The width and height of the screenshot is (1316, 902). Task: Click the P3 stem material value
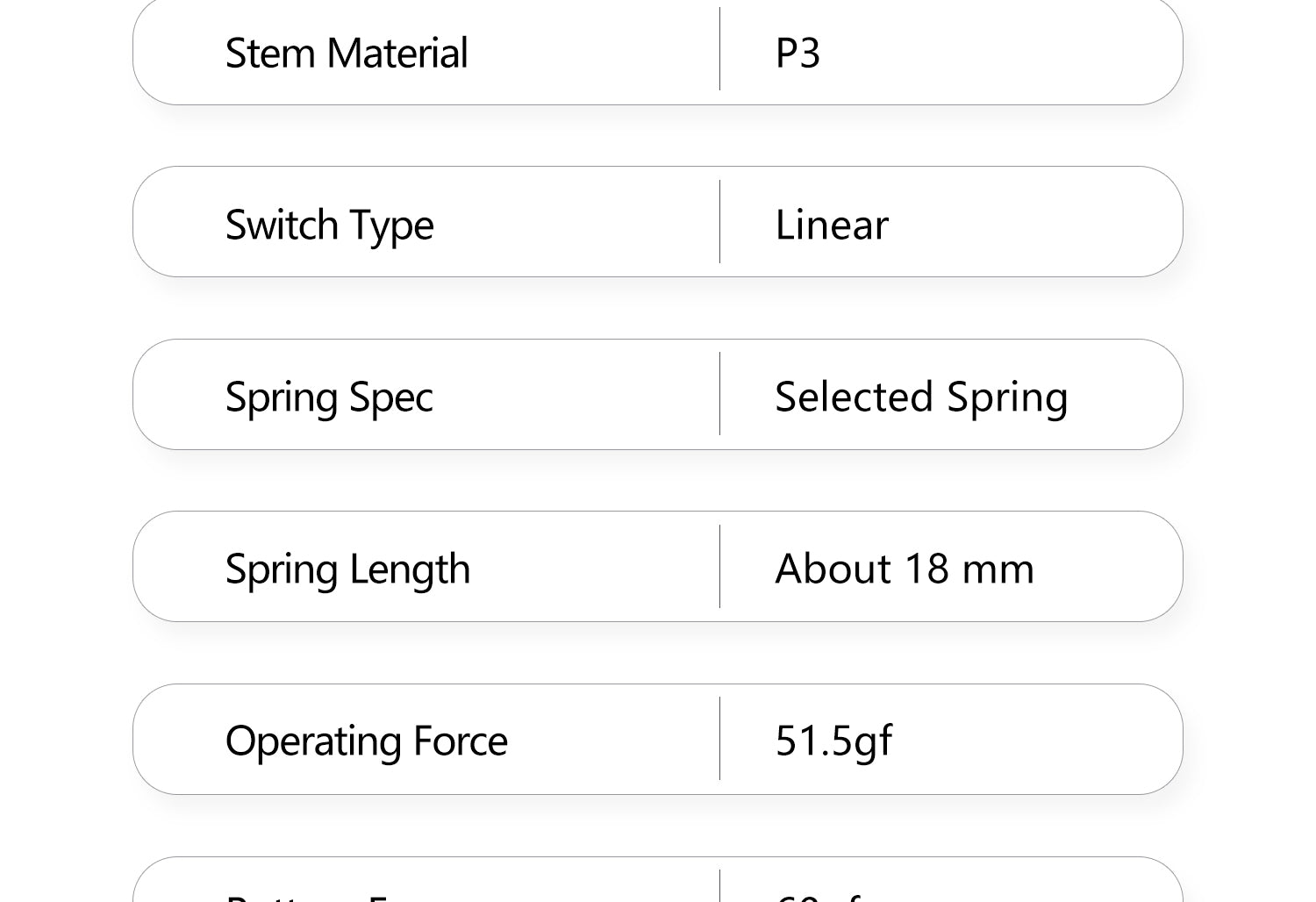[797, 53]
